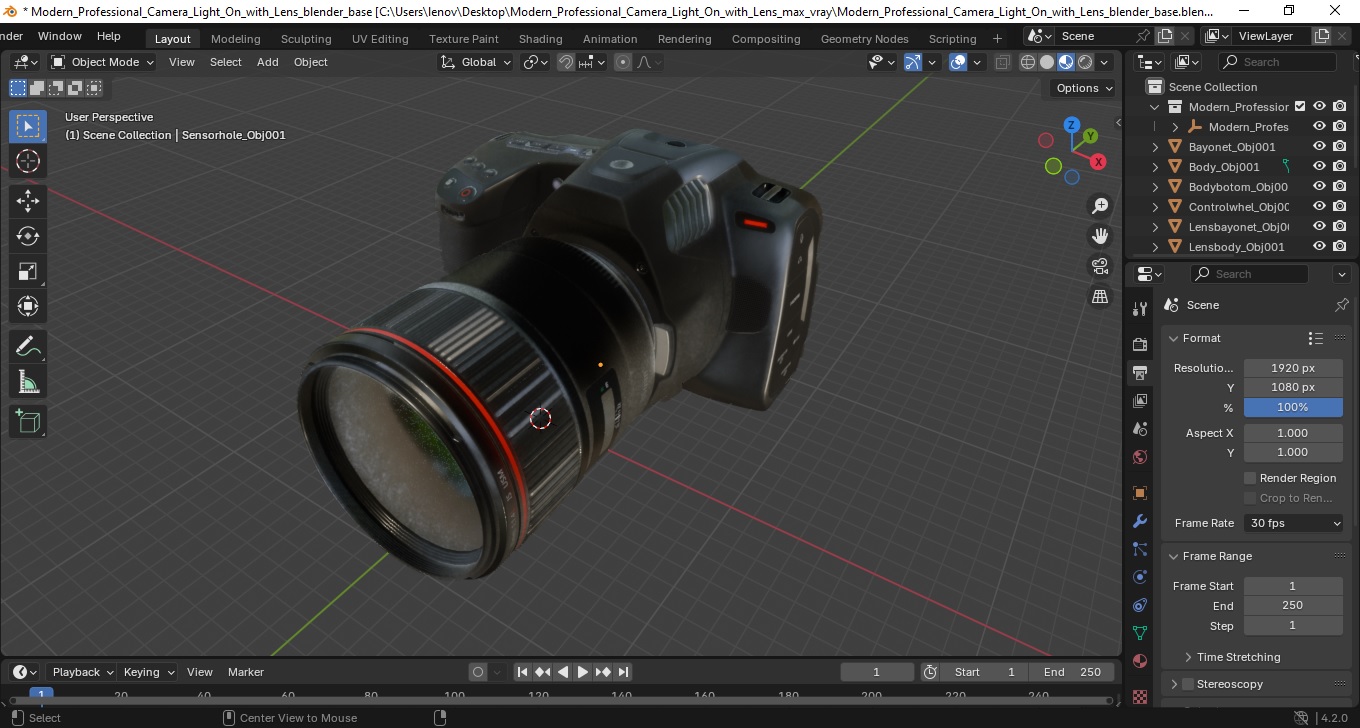Pin the Scene properties panel

(1342, 305)
